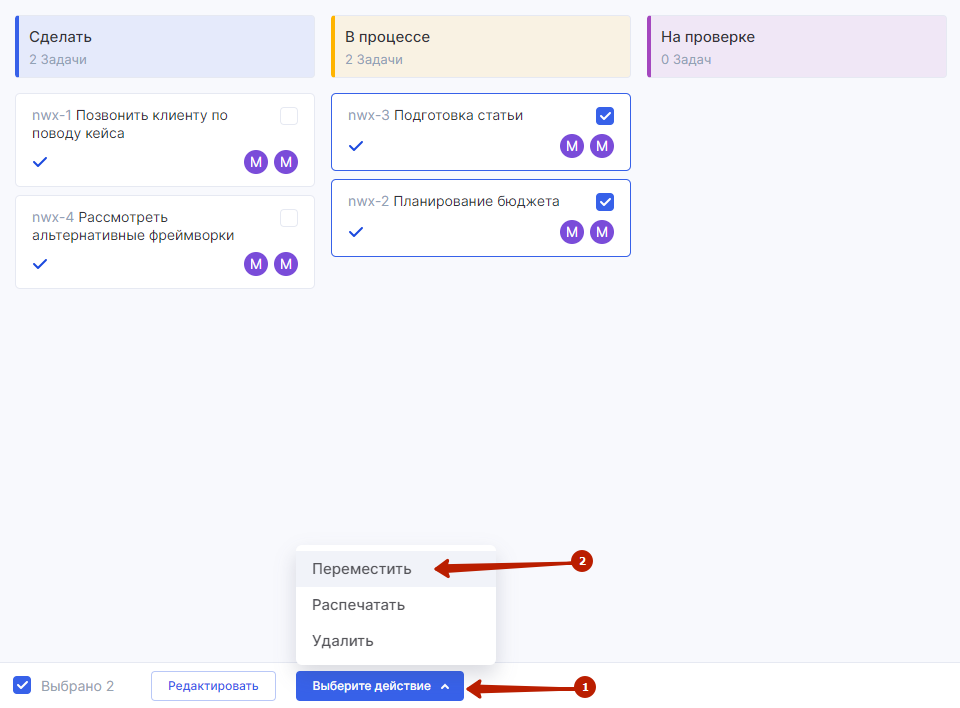The width and height of the screenshot is (960, 708).
Task: Choose Переместить from the action menu
Action: click(362, 568)
